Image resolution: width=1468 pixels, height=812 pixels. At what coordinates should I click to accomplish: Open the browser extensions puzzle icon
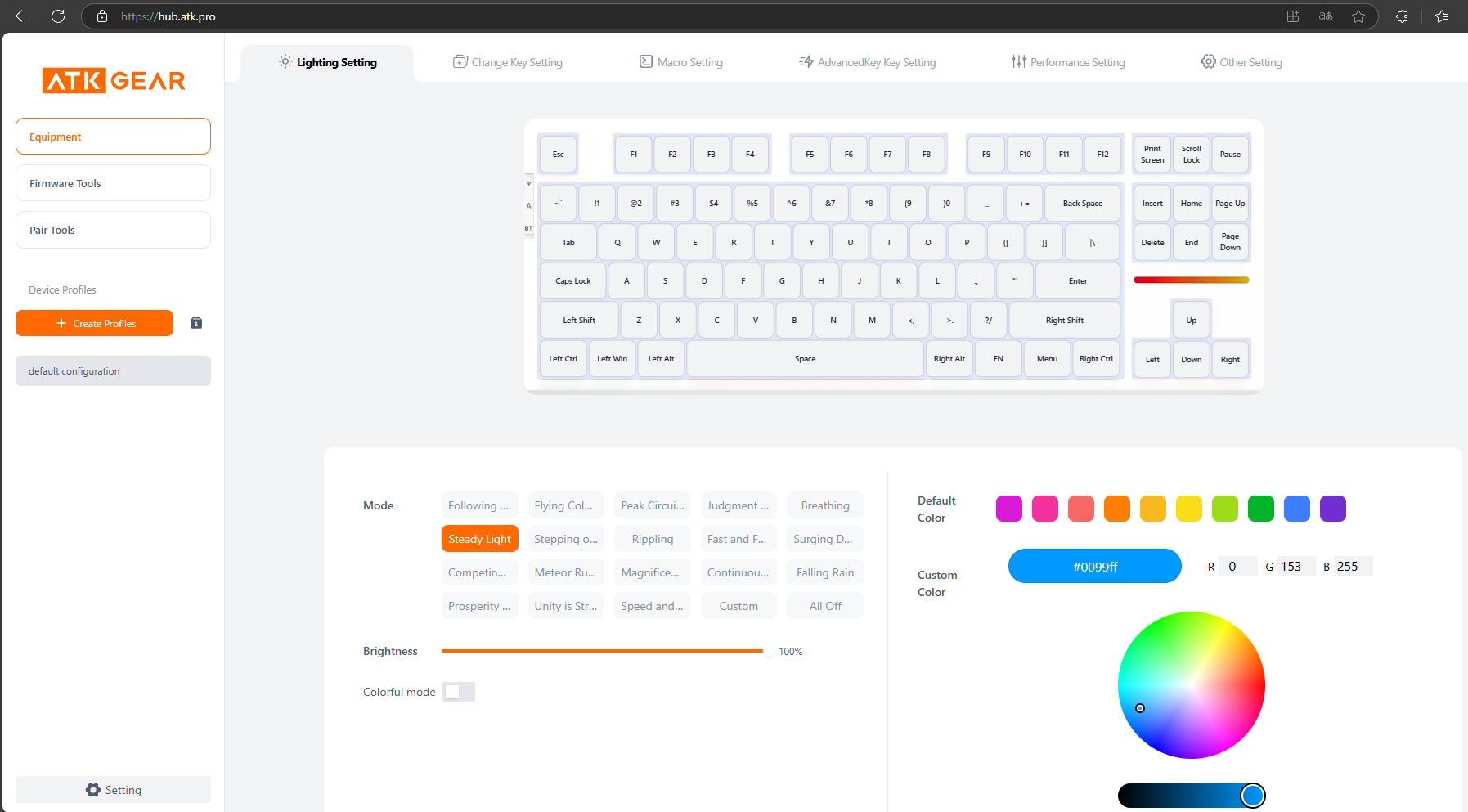[x=1402, y=16]
